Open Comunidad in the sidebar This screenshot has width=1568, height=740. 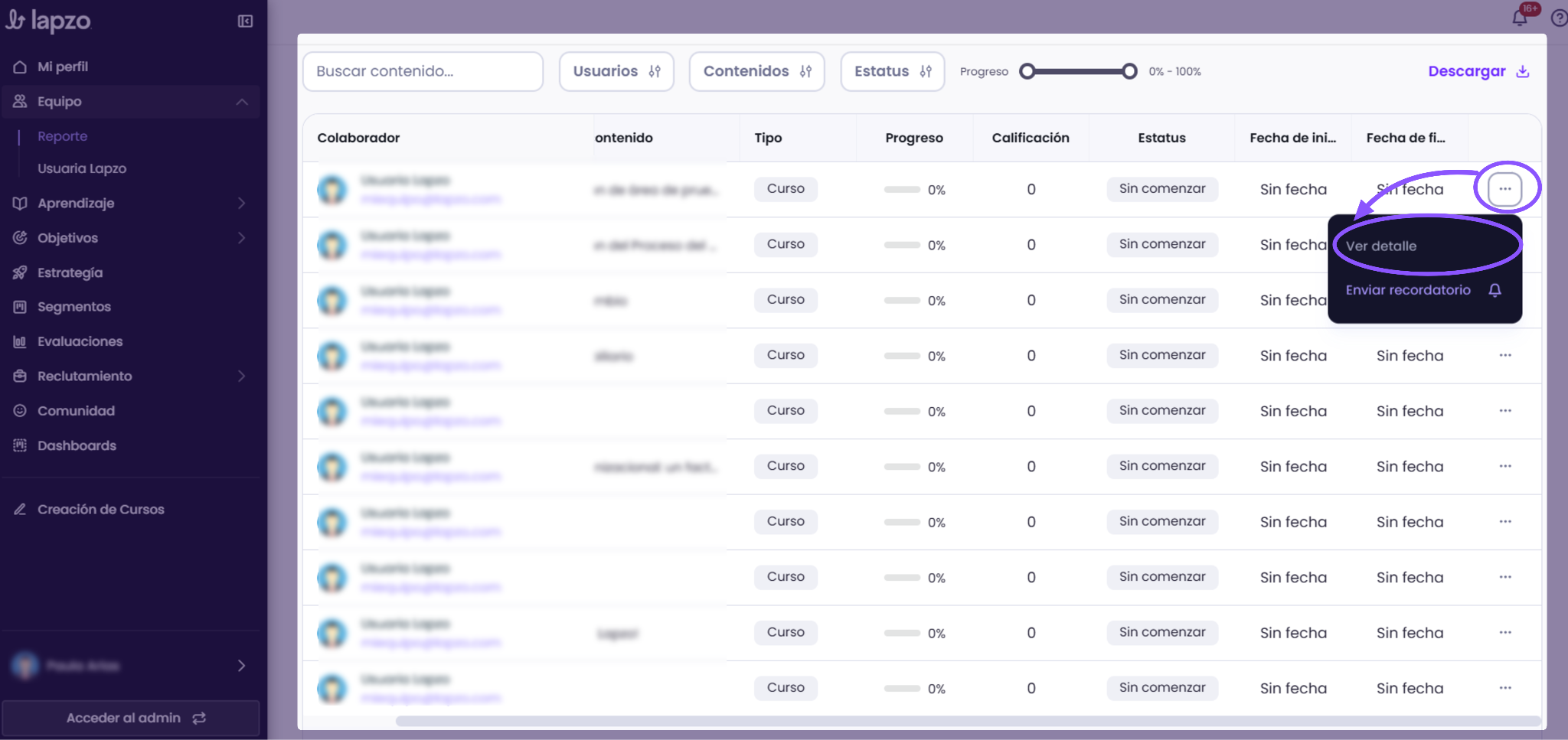76,411
